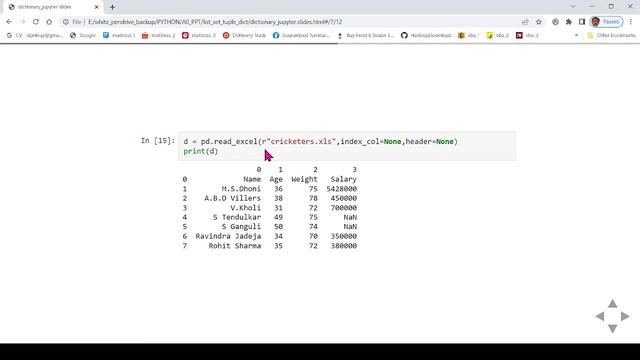Click the round extension icon beside the star
Screen dimensions: 640x360
click(x=555, y=22)
